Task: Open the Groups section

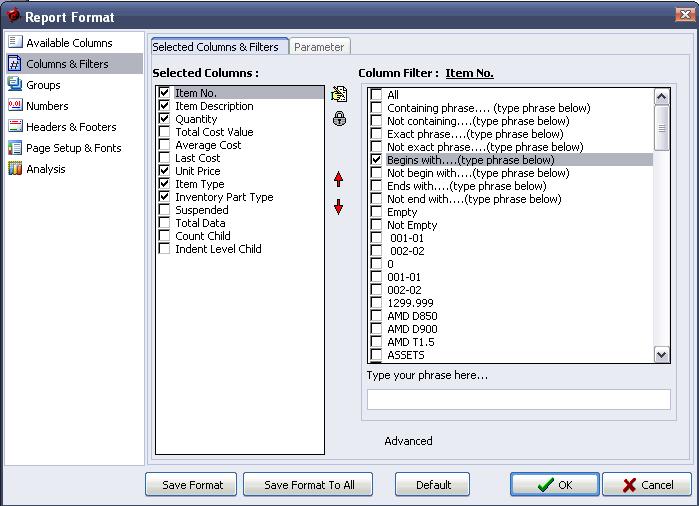Action: pos(43,85)
